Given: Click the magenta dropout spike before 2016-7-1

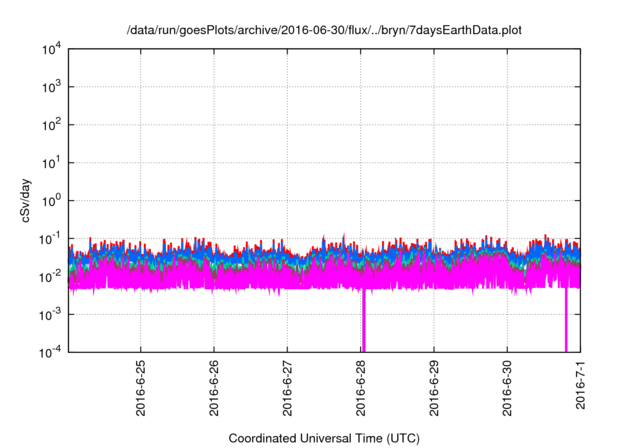Looking at the screenshot, I should coord(566,321).
